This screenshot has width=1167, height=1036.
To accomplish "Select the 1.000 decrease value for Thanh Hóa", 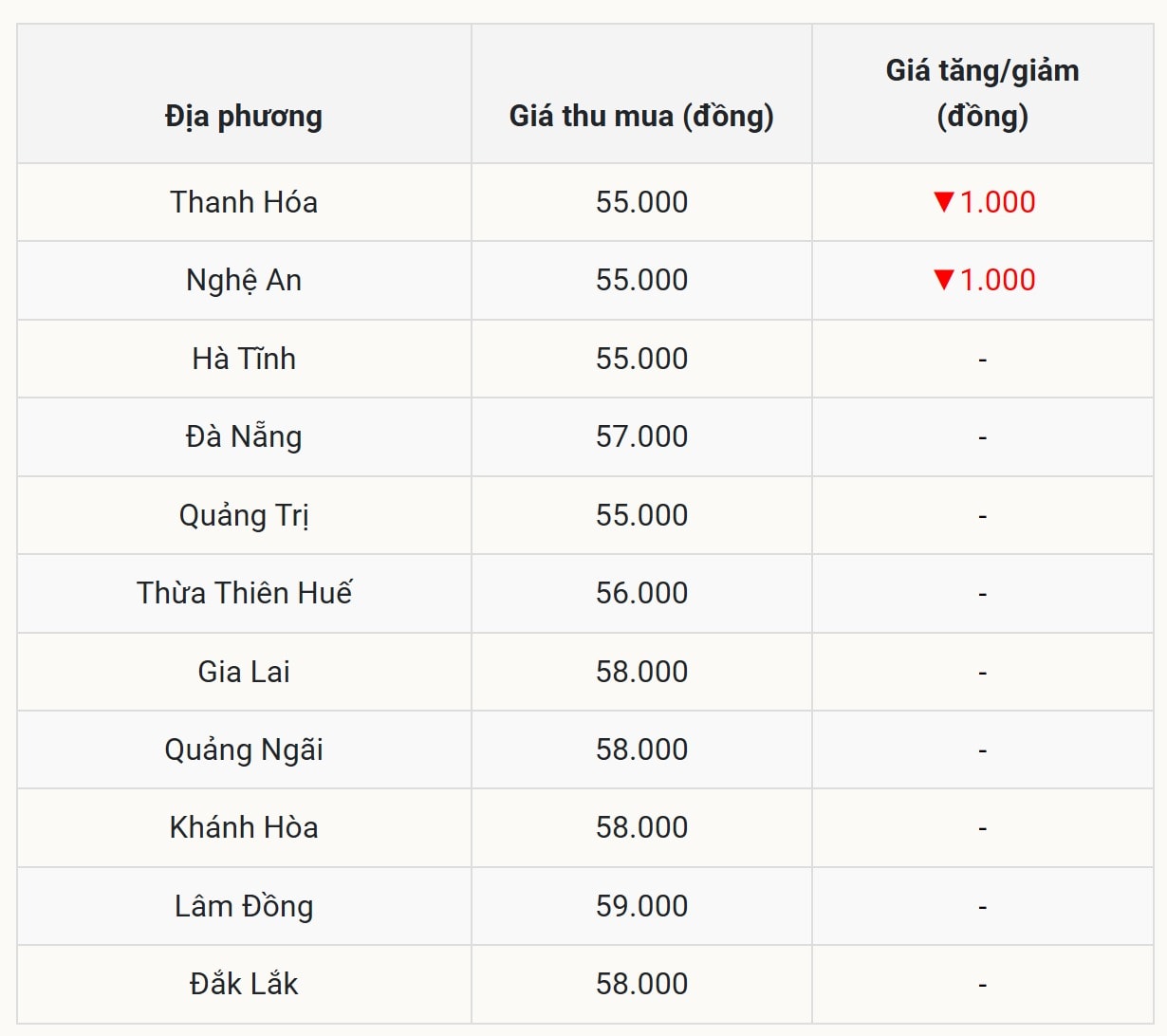I will coord(997,202).
